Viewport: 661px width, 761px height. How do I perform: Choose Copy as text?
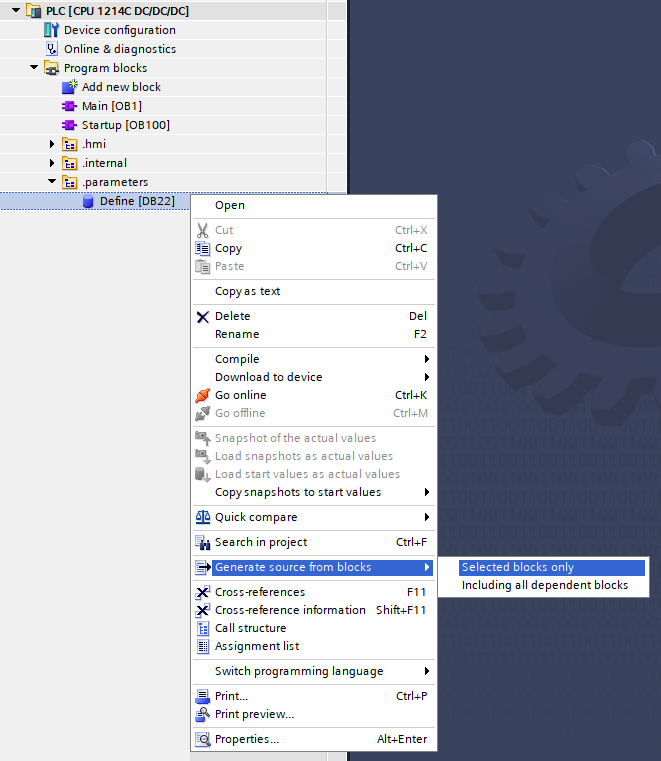coord(314,291)
